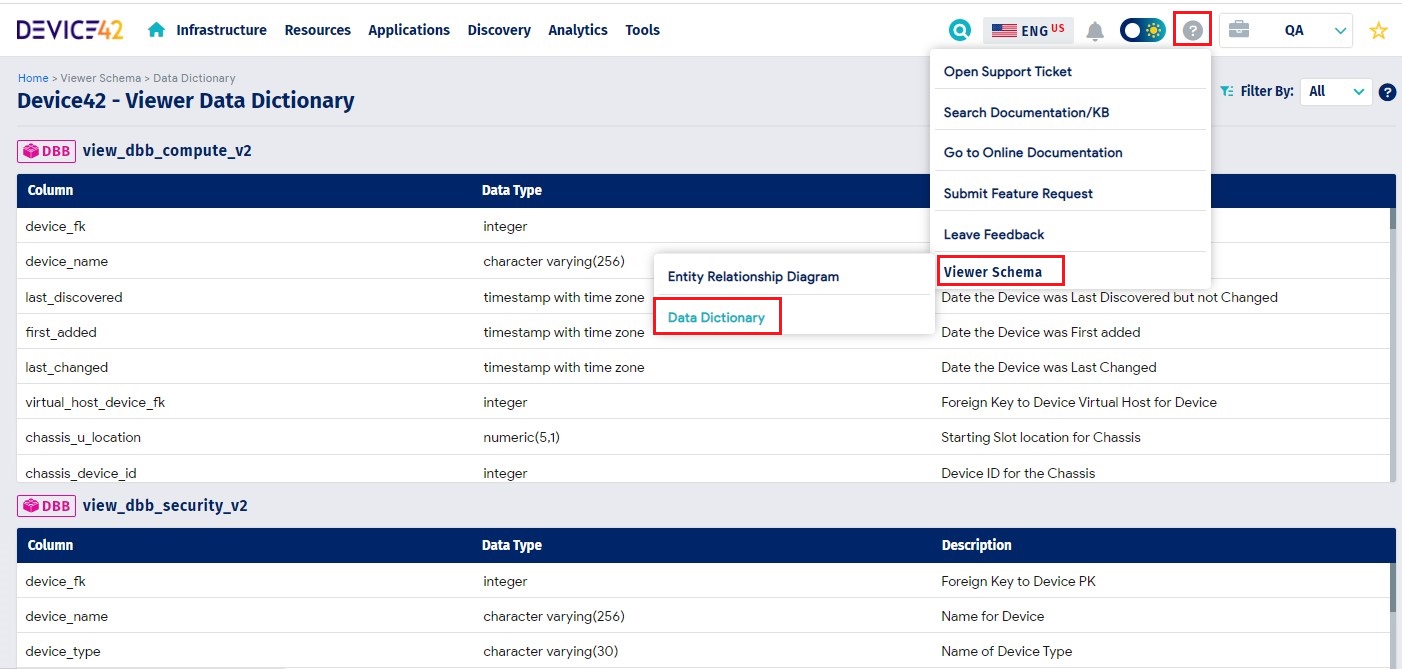Open the Tools menu

coord(642,30)
